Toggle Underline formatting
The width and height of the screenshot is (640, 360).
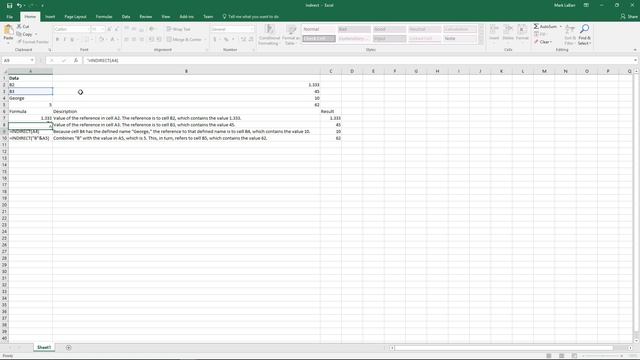point(72,40)
